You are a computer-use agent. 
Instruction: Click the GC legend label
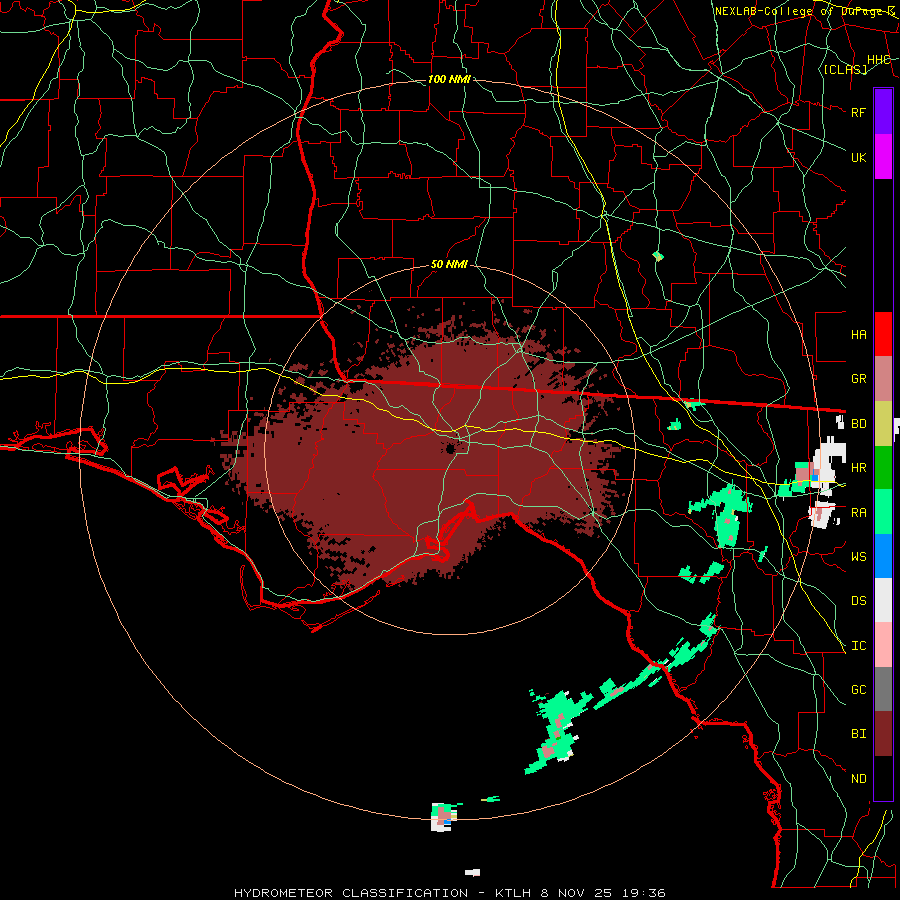pos(859,690)
